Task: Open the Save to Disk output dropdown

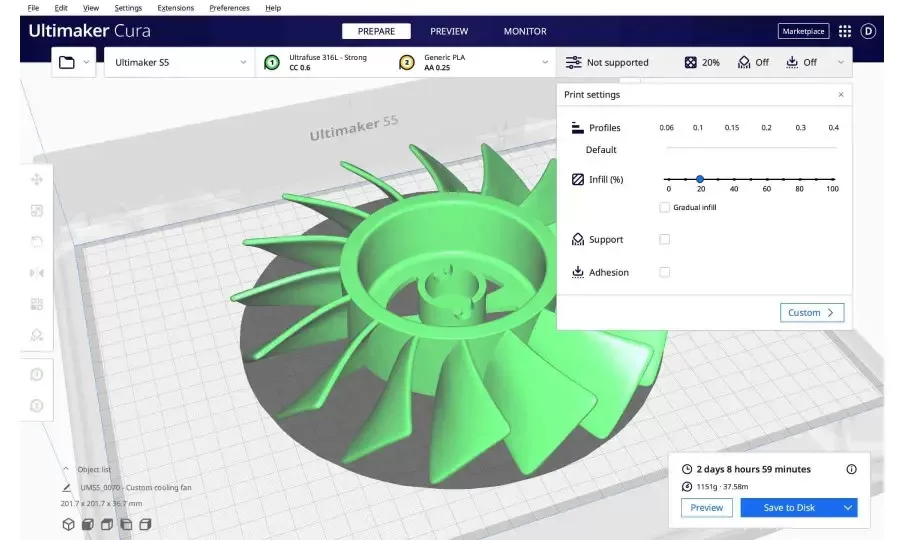Action: tap(848, 508)
